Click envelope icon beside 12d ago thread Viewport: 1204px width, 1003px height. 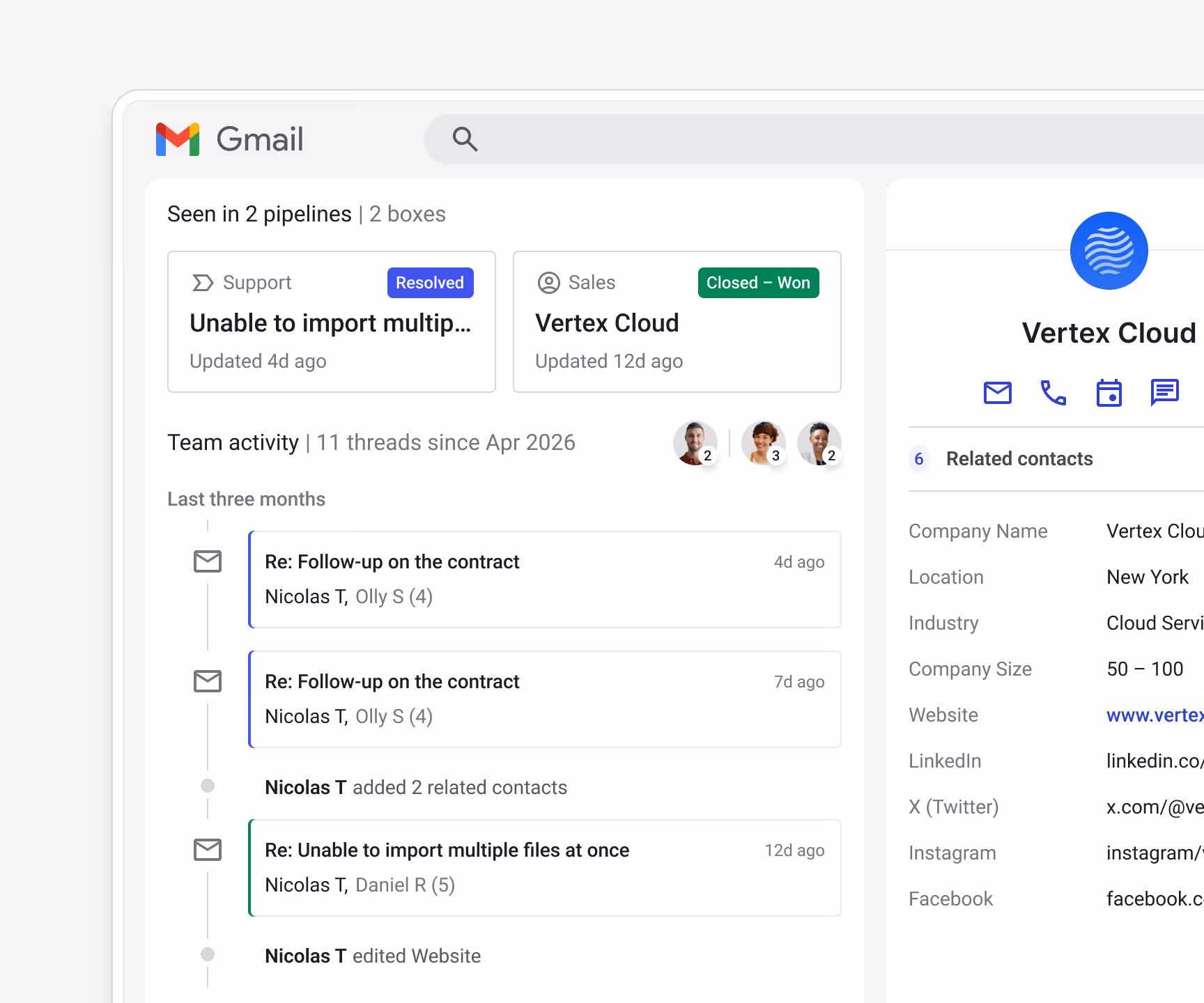(208, 850)
